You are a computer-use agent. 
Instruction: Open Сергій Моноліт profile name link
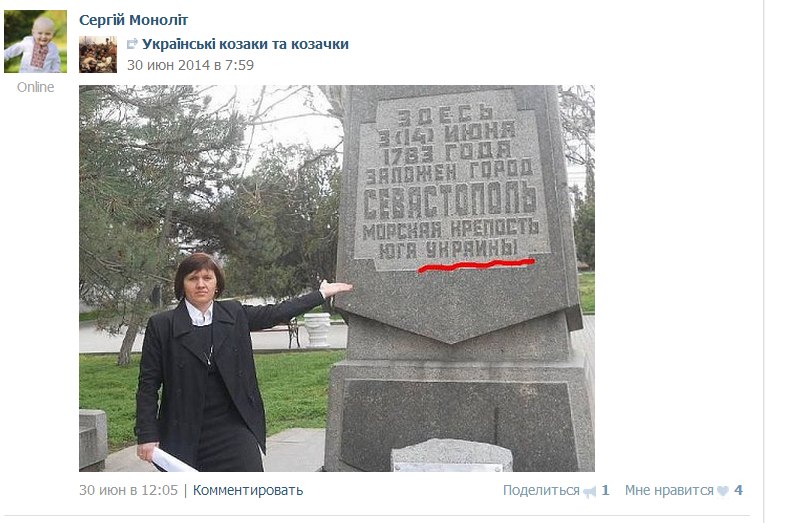[x=133, y=20]
